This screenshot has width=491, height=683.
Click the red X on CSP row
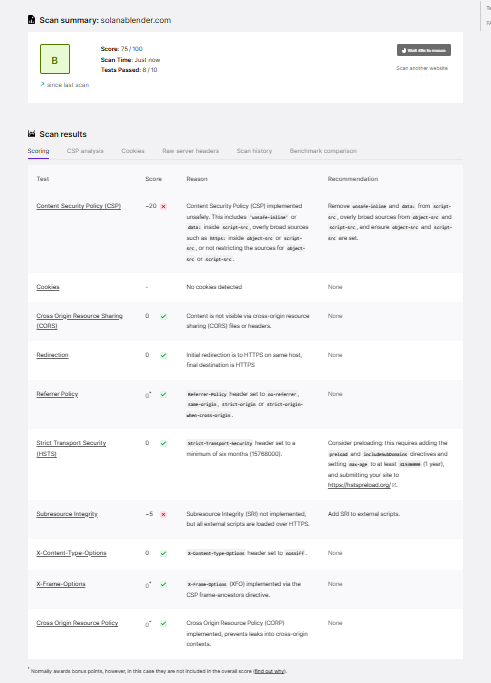163,206
